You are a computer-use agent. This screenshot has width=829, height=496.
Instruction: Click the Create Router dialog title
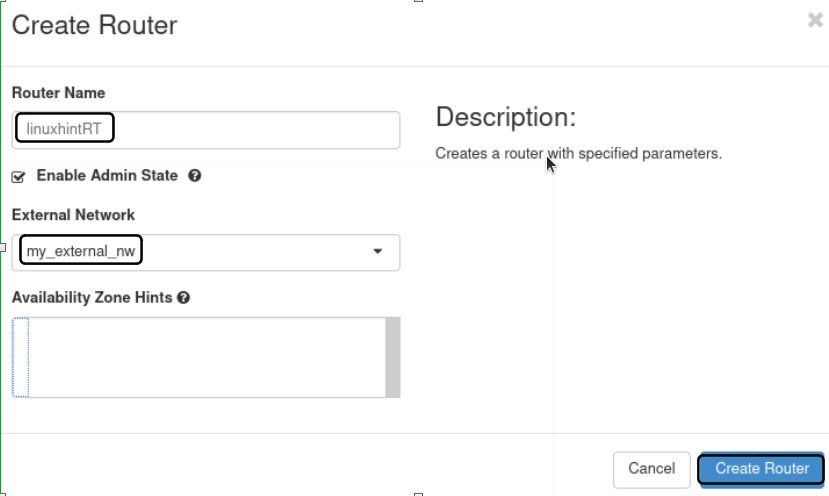tap(94, 25)
